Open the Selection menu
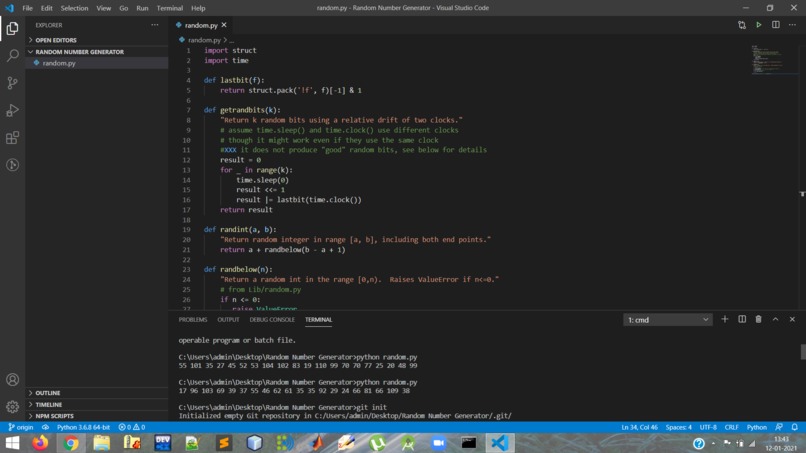This screenshot has width=806, height=453. [x=74, y=8]
